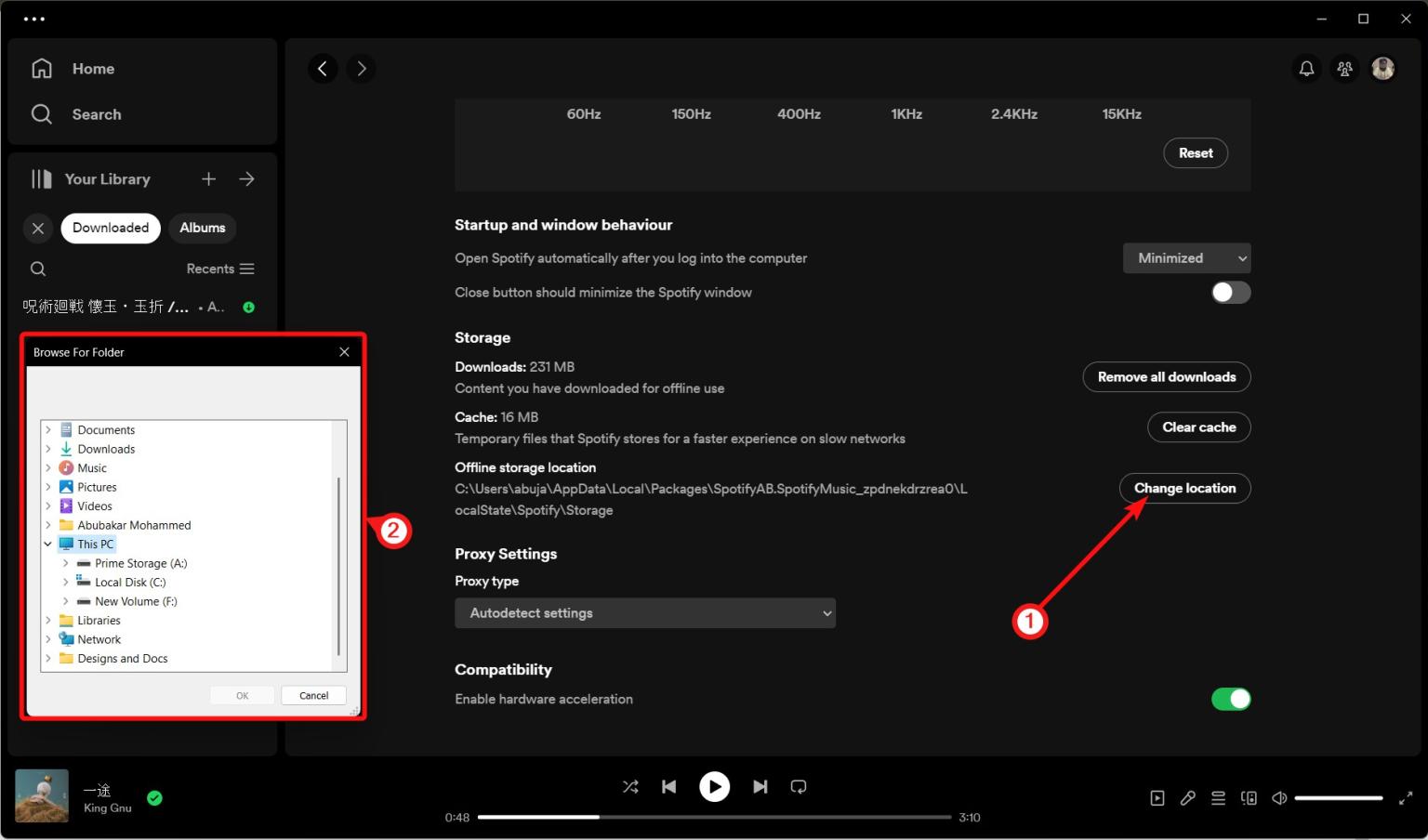Open the friend activity icon
This screenshot has height=840, width=1428.
(1343, 68)
